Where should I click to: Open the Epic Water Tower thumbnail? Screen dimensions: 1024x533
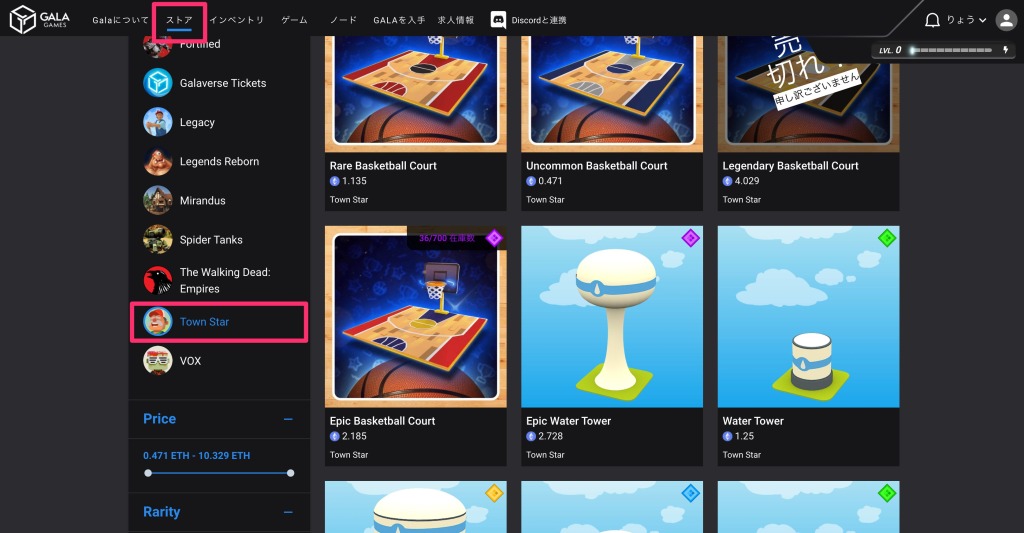coord(612,317)
